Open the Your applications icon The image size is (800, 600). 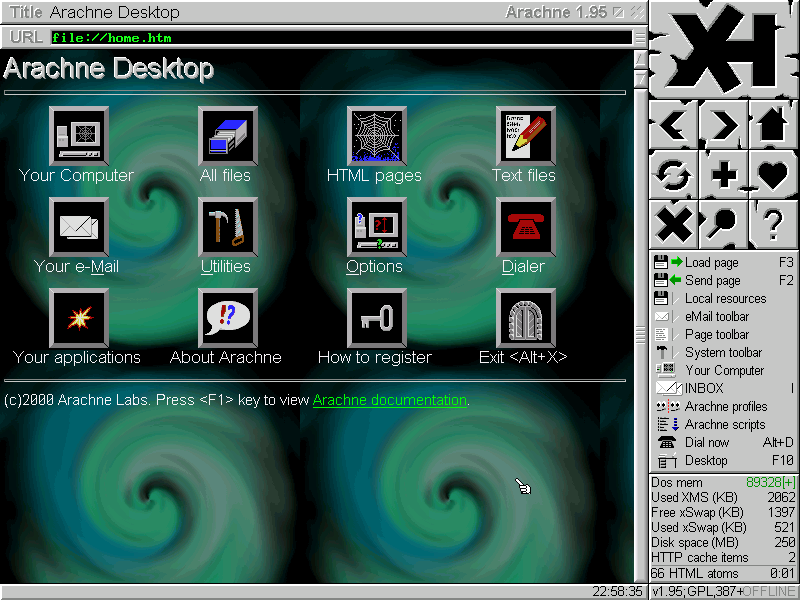click(79, 318)
